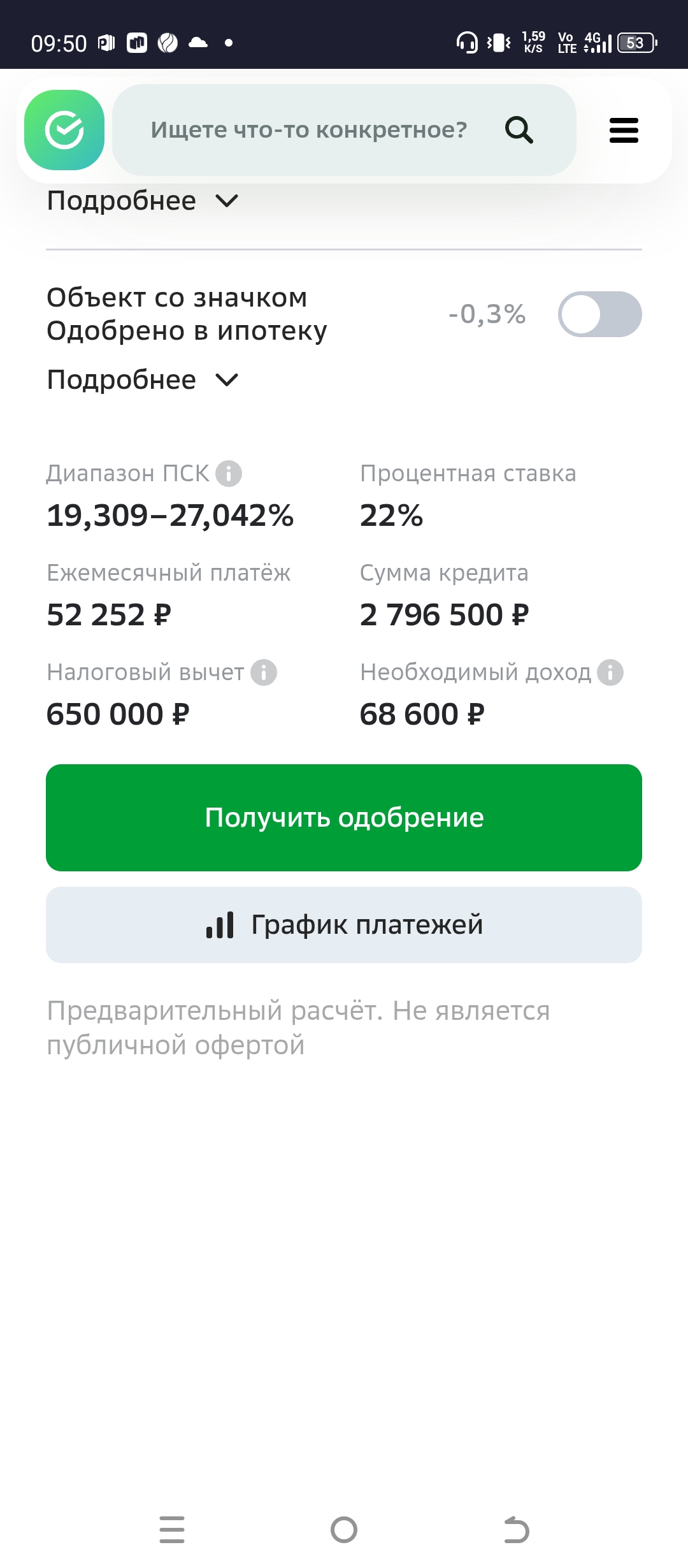The image size is (688, 1568).
Task: Enable the Одобрено в ипотеку discount toggle
Action: click(x=599, y=314)
